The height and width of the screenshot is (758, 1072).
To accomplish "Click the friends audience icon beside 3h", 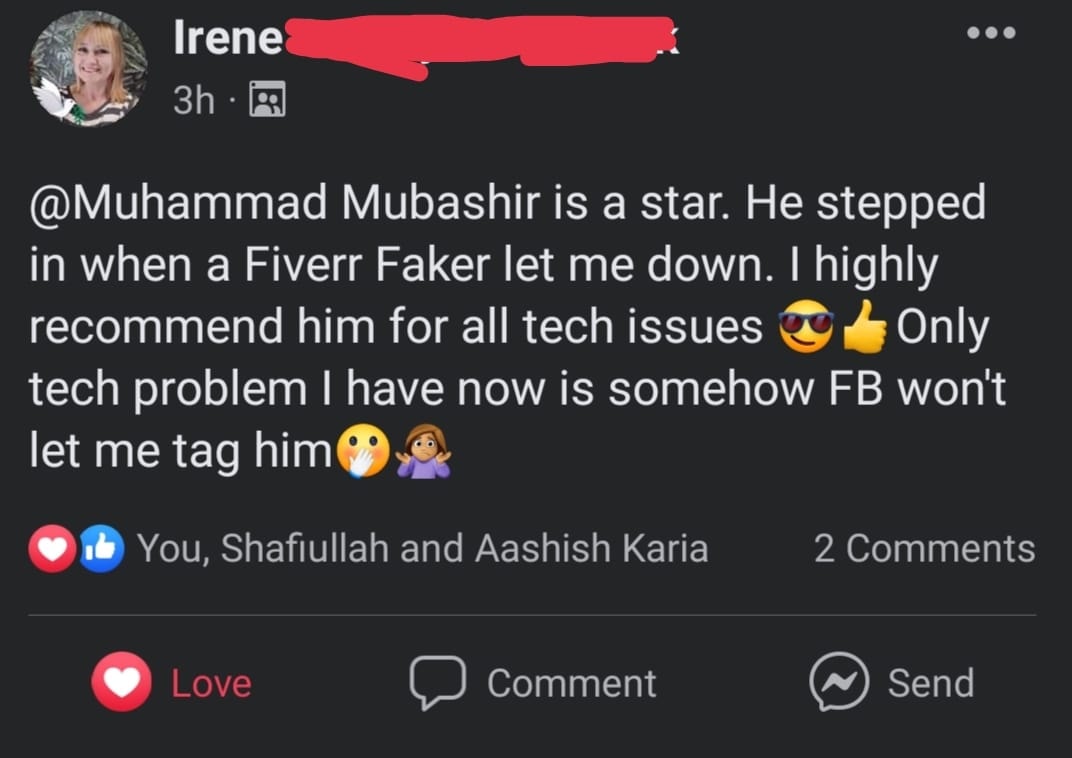I will pos(265,99).
